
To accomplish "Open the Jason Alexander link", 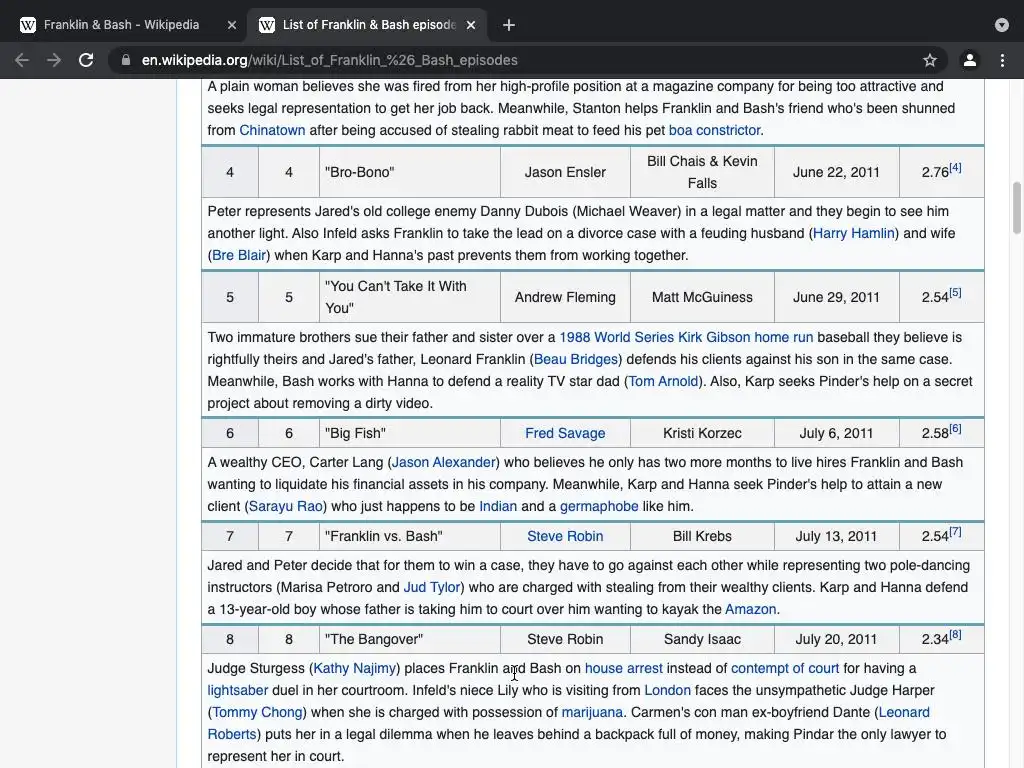I will 443,462.
